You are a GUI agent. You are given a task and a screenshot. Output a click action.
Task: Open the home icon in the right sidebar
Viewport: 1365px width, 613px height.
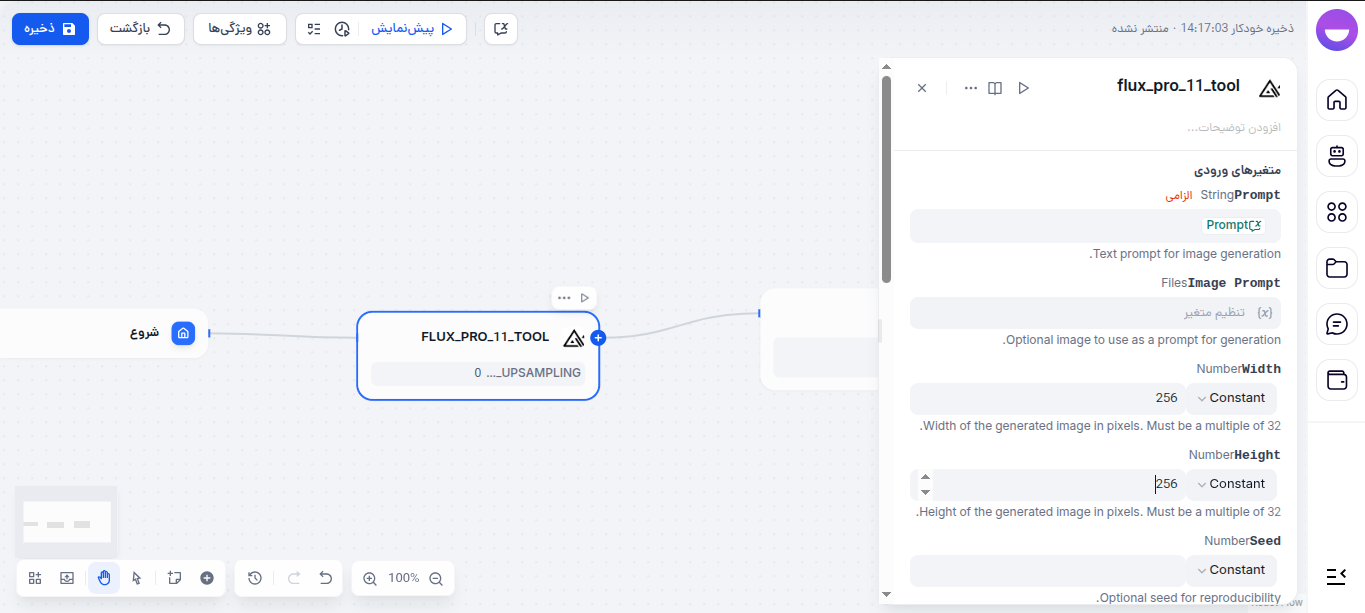tap(1336, 100)
